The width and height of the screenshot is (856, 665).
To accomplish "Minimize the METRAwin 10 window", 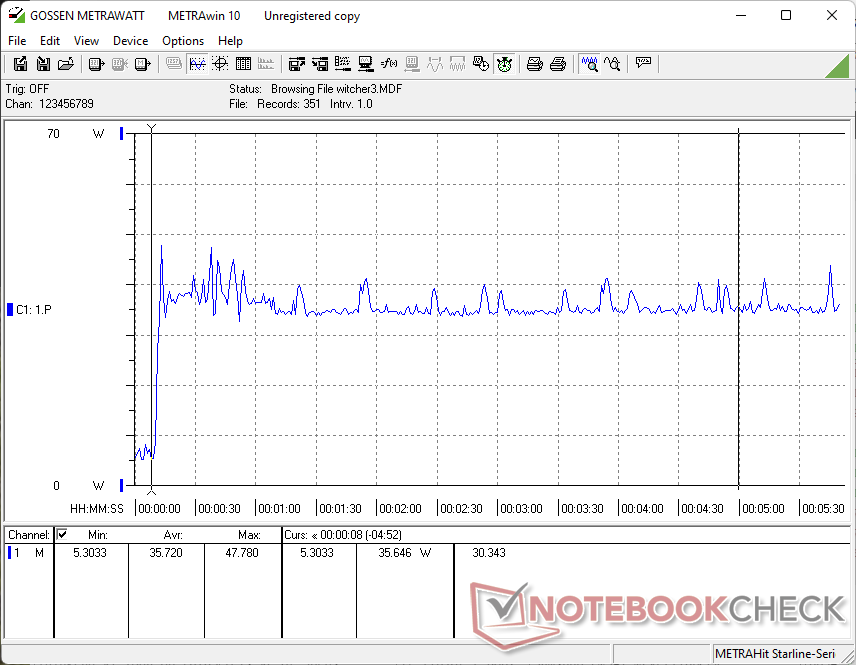I will tap(741, 15).
